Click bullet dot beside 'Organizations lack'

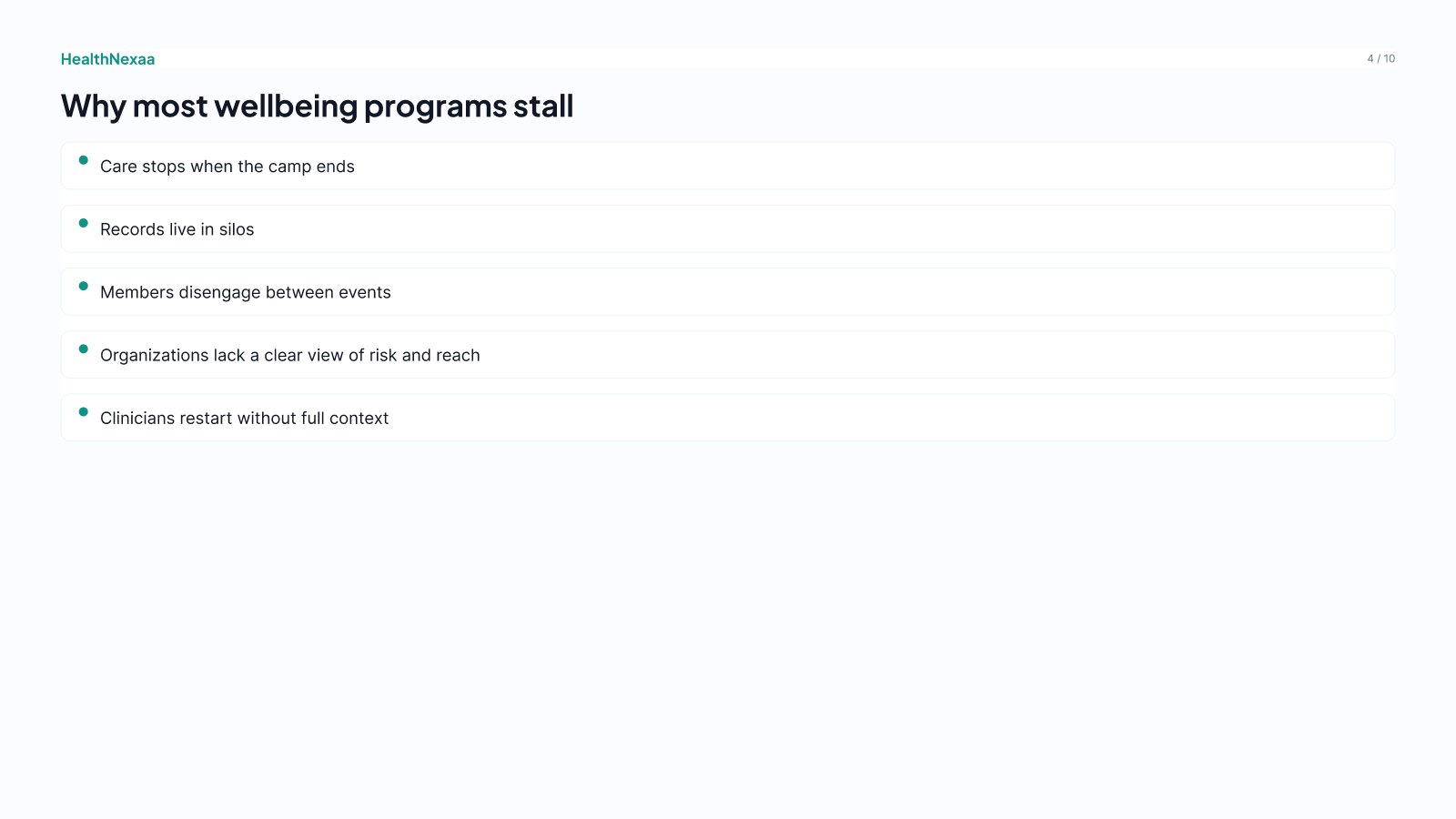click(x=84, y=349)
